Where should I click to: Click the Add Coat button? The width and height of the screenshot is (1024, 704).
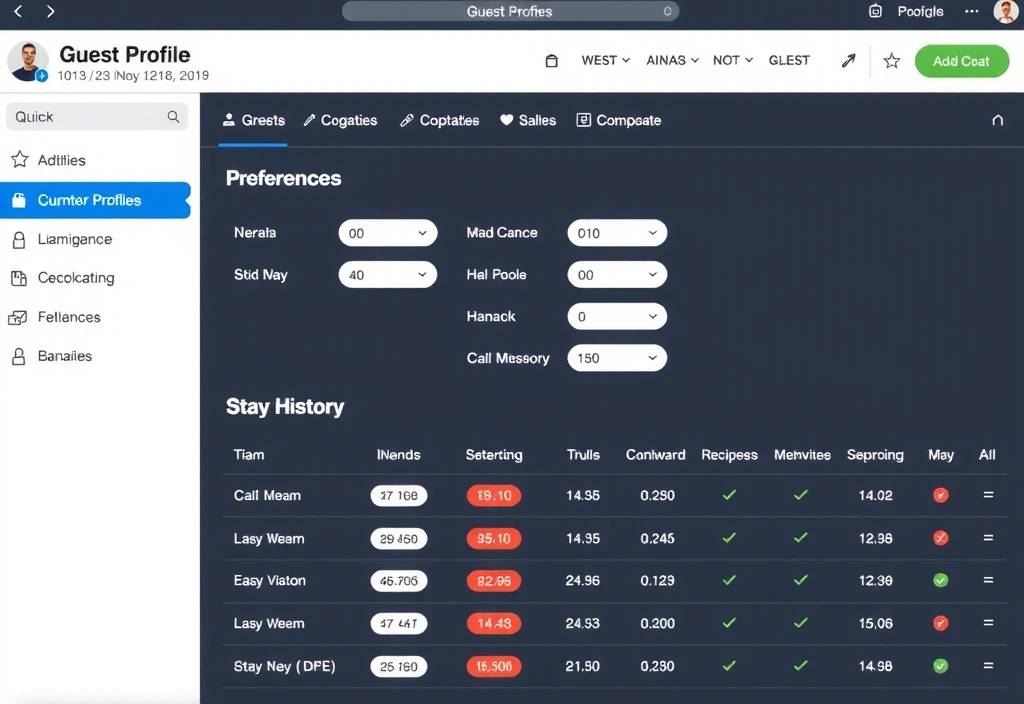[x=961, y=61]
